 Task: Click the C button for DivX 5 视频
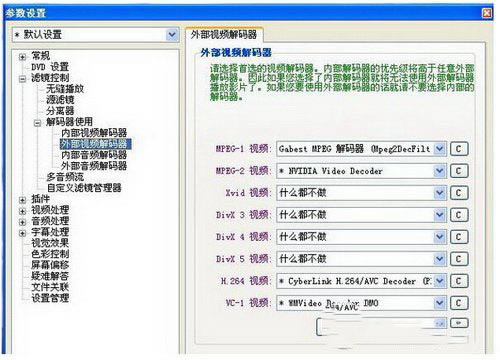pyautogui.click(x=459, y=259)
